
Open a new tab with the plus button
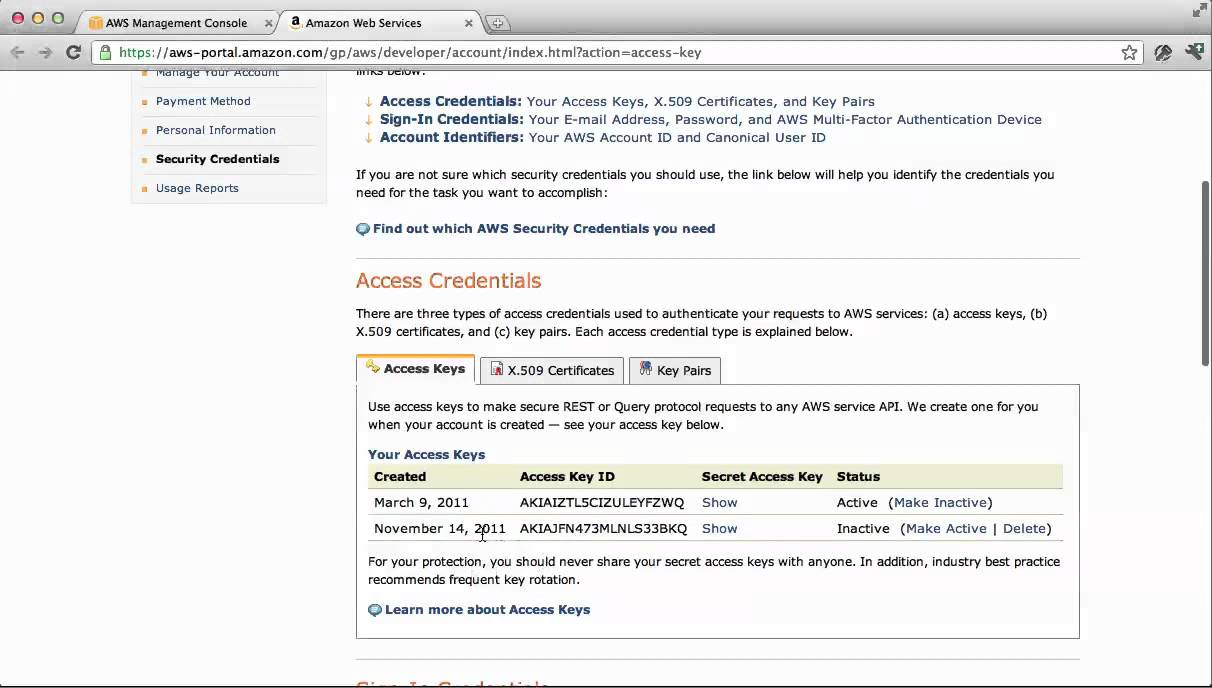497,23
